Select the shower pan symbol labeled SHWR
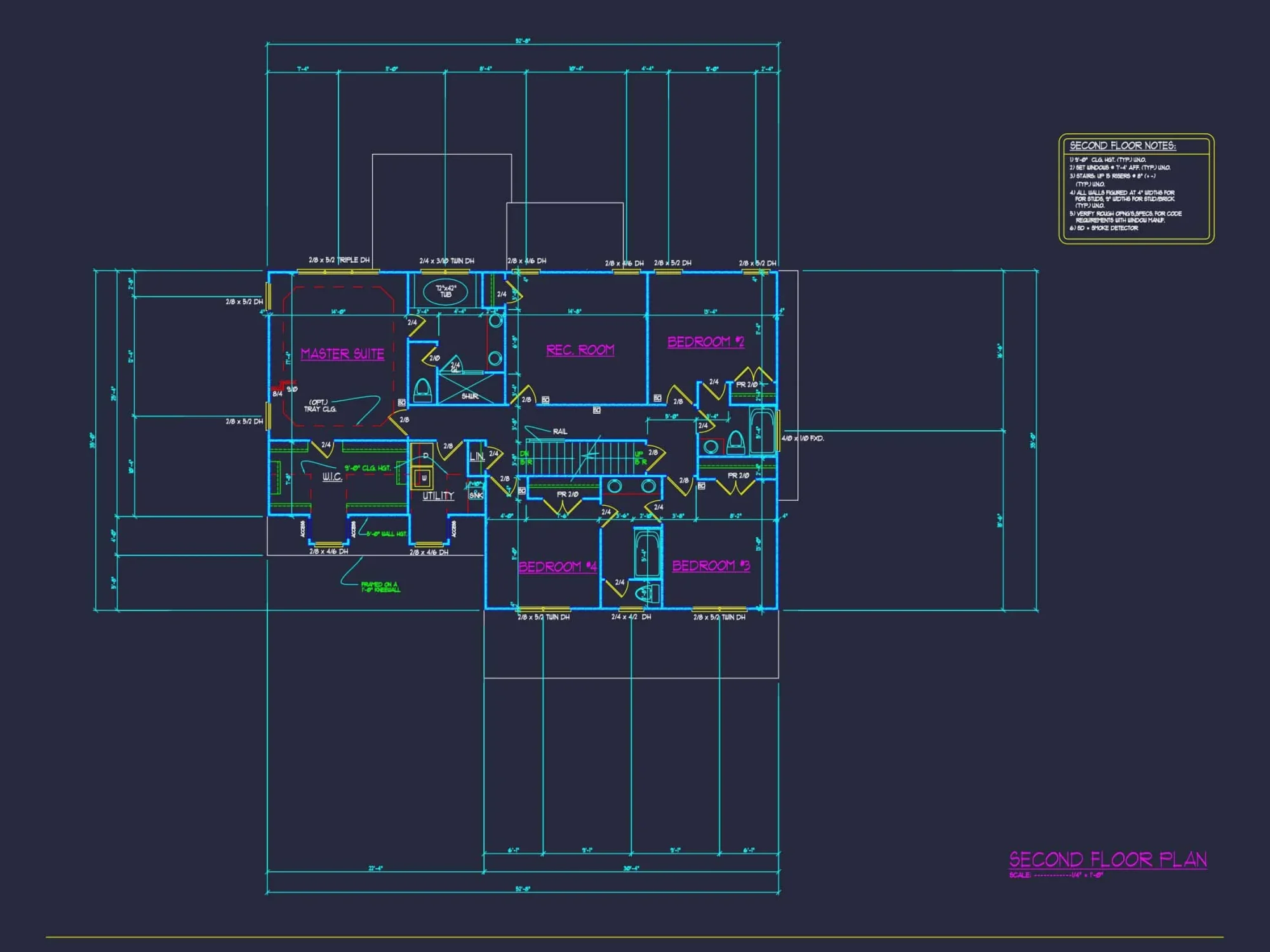 click(x=468, y=391)
